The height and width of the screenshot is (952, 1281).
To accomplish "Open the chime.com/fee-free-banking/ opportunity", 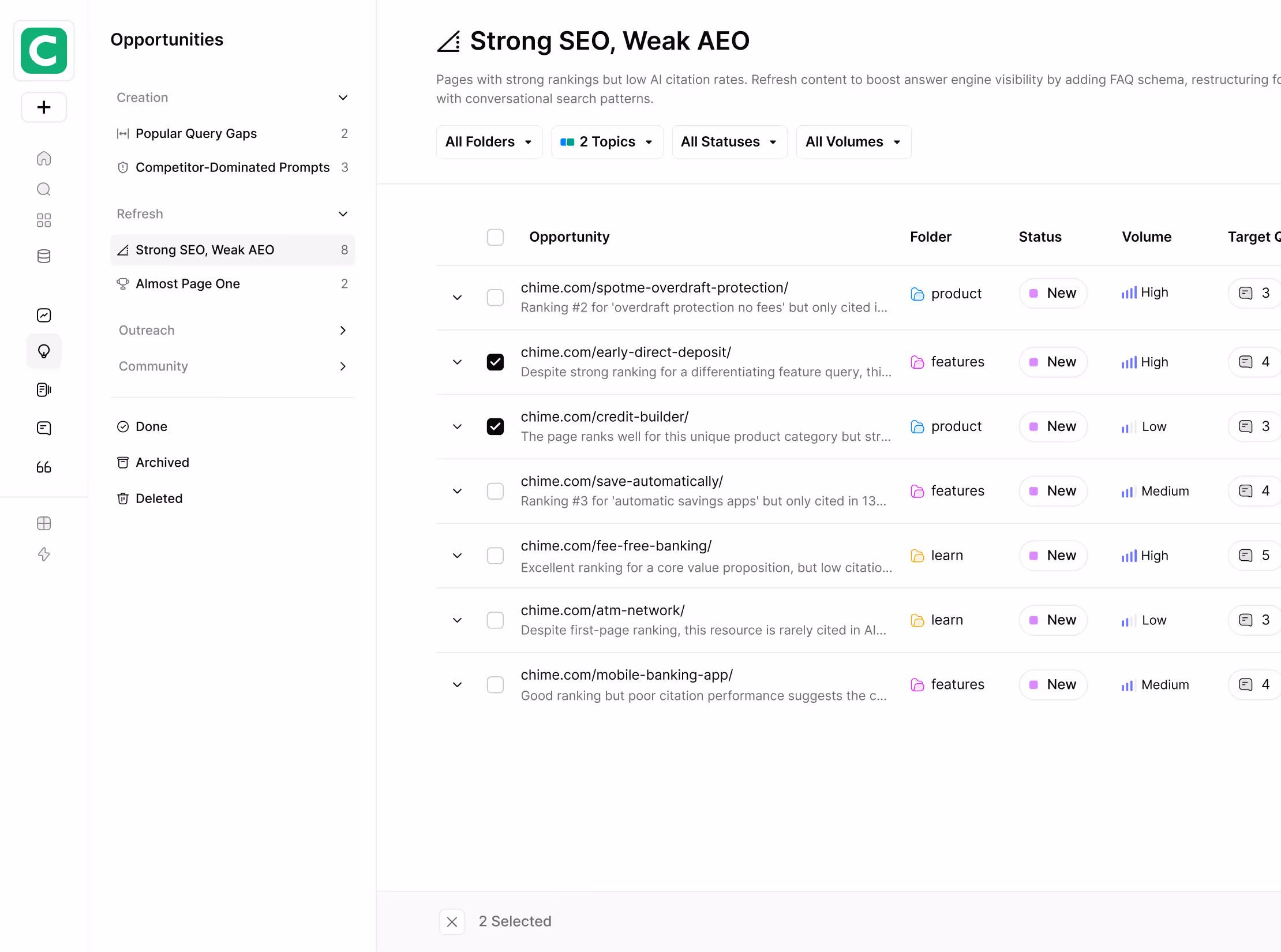I will pos(616,546).
